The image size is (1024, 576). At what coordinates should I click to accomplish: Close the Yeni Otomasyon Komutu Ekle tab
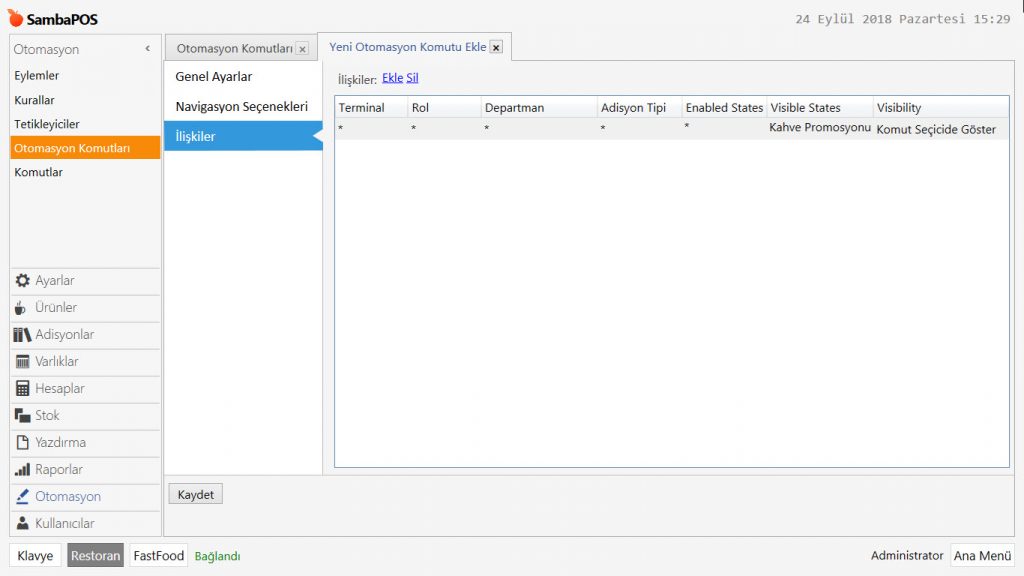point(496,47)
